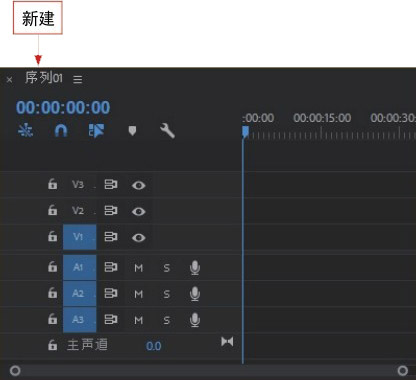Image resolution: width=416 pixels, height=380 pixels.
Task: Toggle lock on track A3
Action: [x=52, y=319]
